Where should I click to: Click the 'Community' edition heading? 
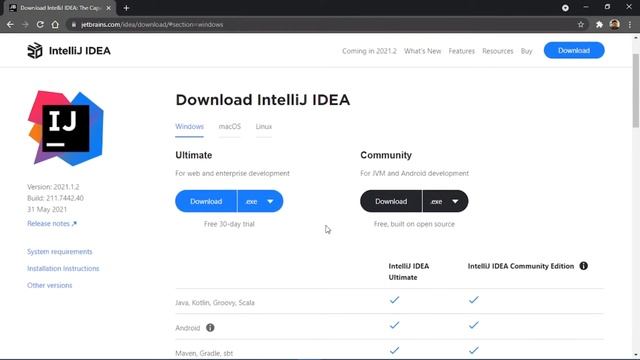click(x=386, y=155)
